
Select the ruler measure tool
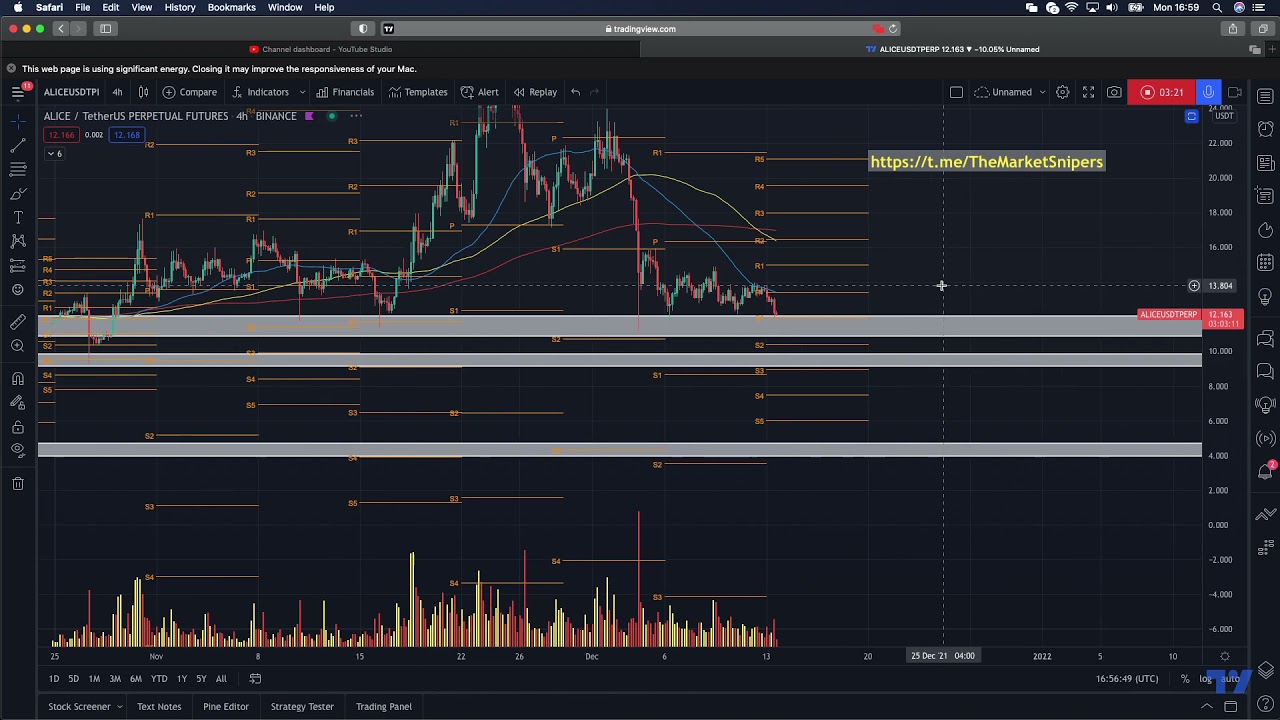[18, 322]
